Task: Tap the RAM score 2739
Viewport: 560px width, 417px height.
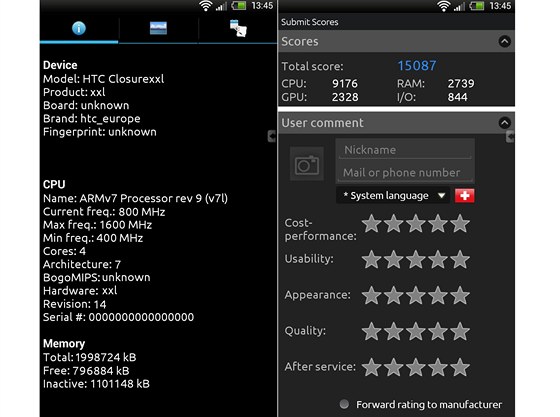Action: pos(461,84)
